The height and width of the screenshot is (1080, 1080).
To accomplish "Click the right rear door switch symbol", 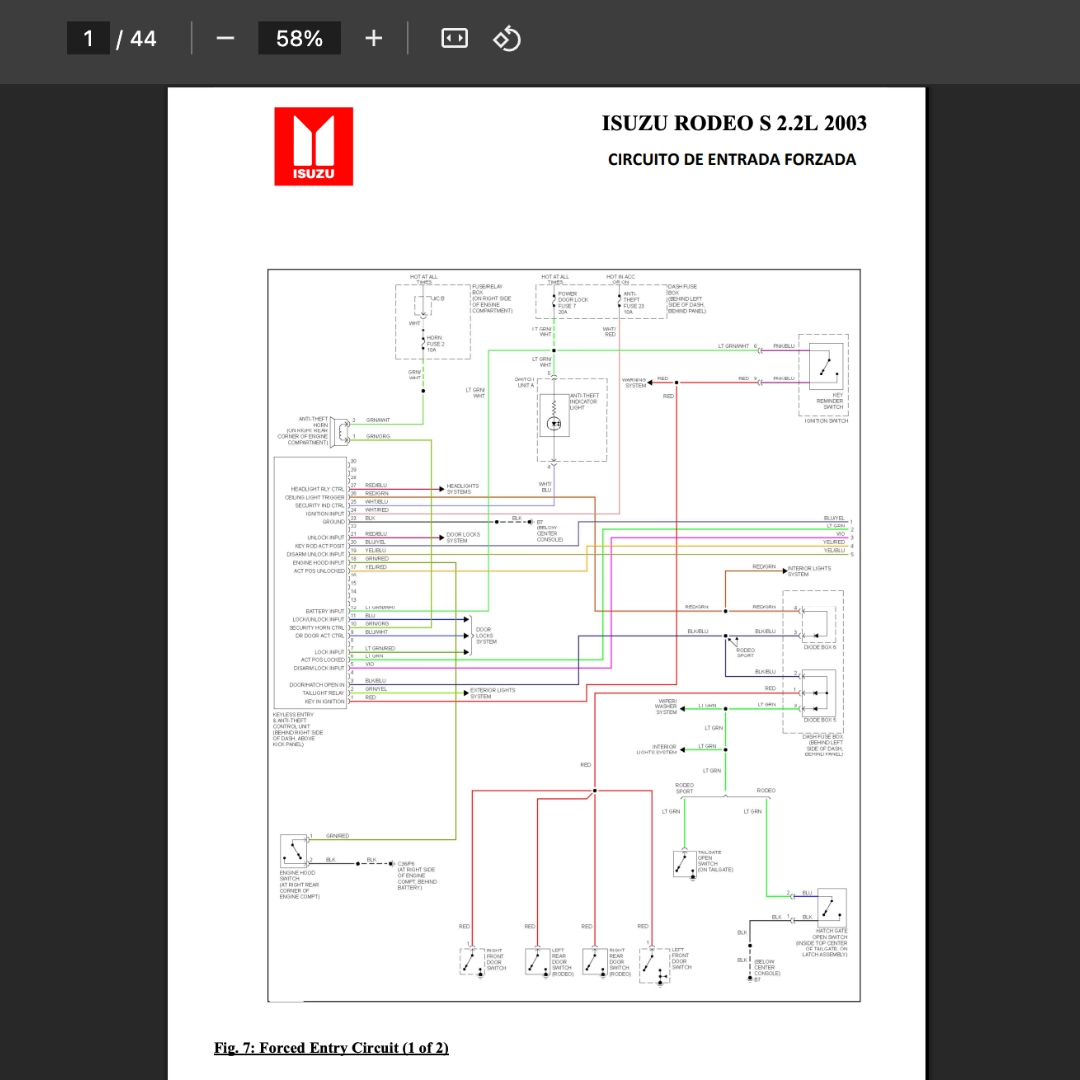I will [x=594, y=962].
